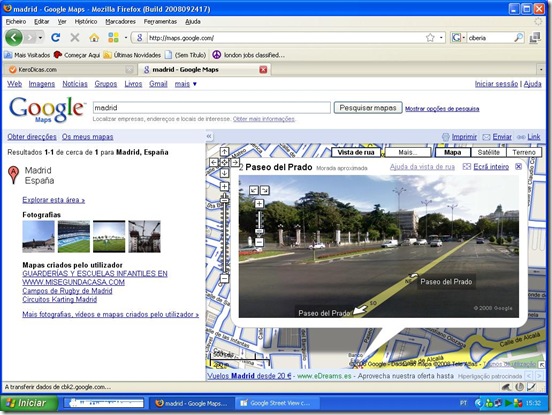
Task: Reload the page with the refresh icon
Action: (x=56, y=37)
